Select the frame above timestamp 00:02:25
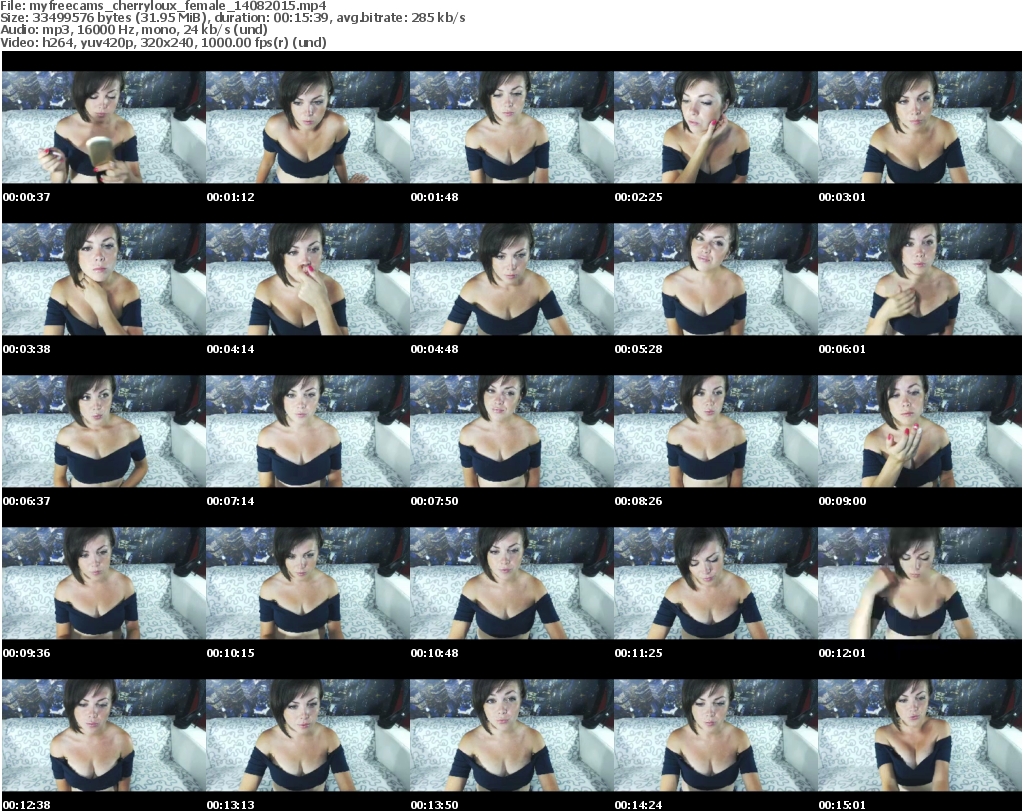The width and height of the screenshot is (1024, 811). coord(715,127)
